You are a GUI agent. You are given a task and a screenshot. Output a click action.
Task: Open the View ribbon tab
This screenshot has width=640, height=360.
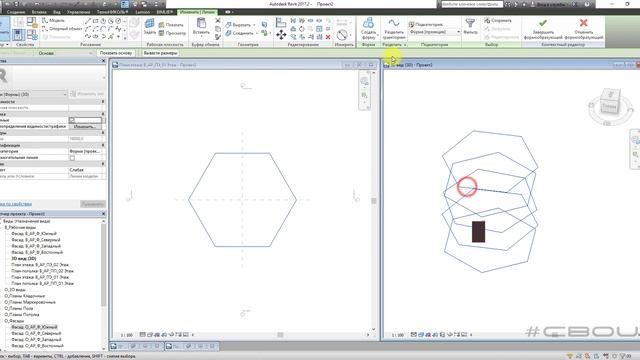click(57, 12)
